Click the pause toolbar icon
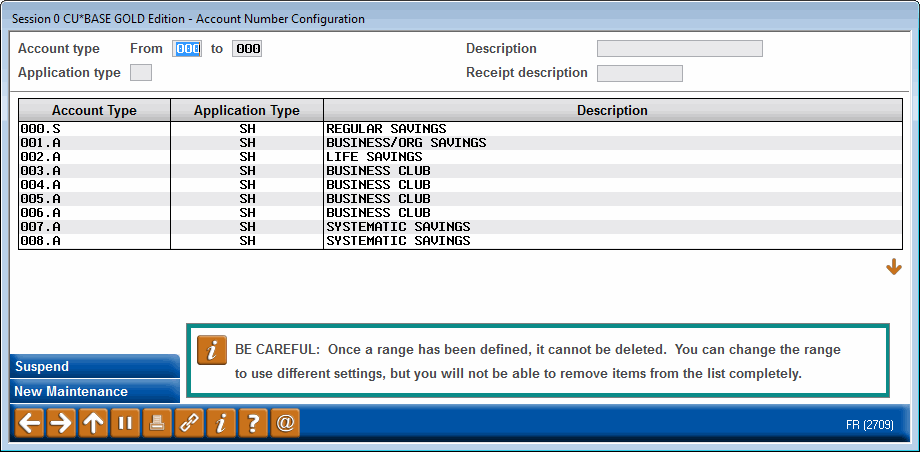This screenshot has width=920, height=452. tap(125, 423)
